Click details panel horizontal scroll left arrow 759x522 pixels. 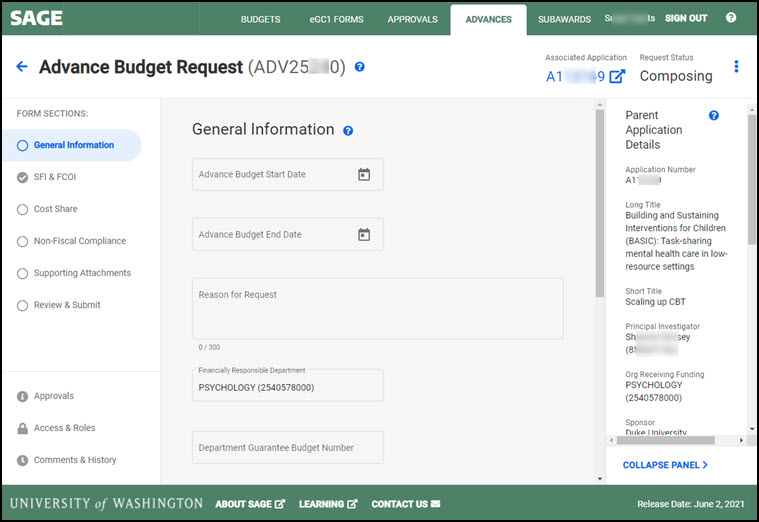coord(611,440)
